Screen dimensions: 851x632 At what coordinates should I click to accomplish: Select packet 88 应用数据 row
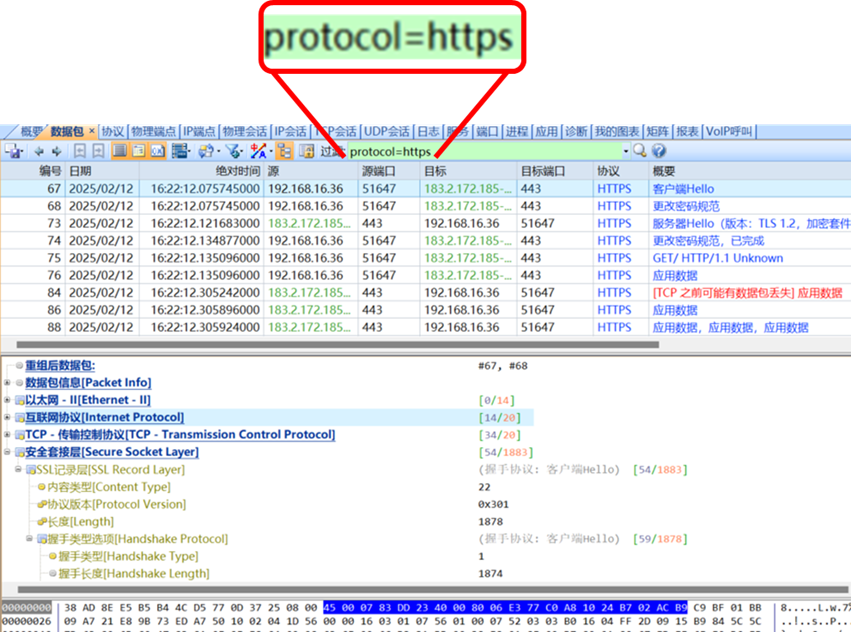pyautogui.click(x=426, y=327)
